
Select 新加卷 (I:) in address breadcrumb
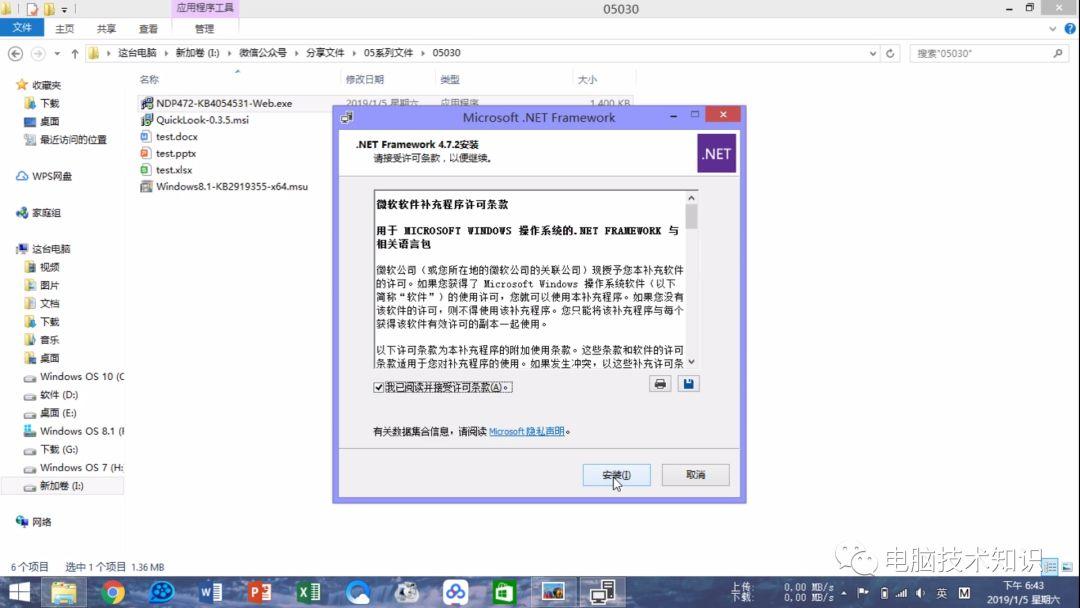click(x=197, y=53)
